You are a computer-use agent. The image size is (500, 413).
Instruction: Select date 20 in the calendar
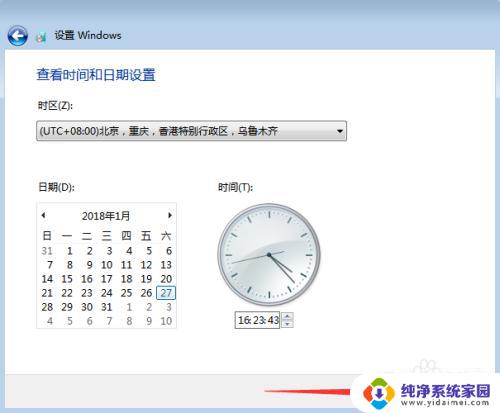coord(166,279)
